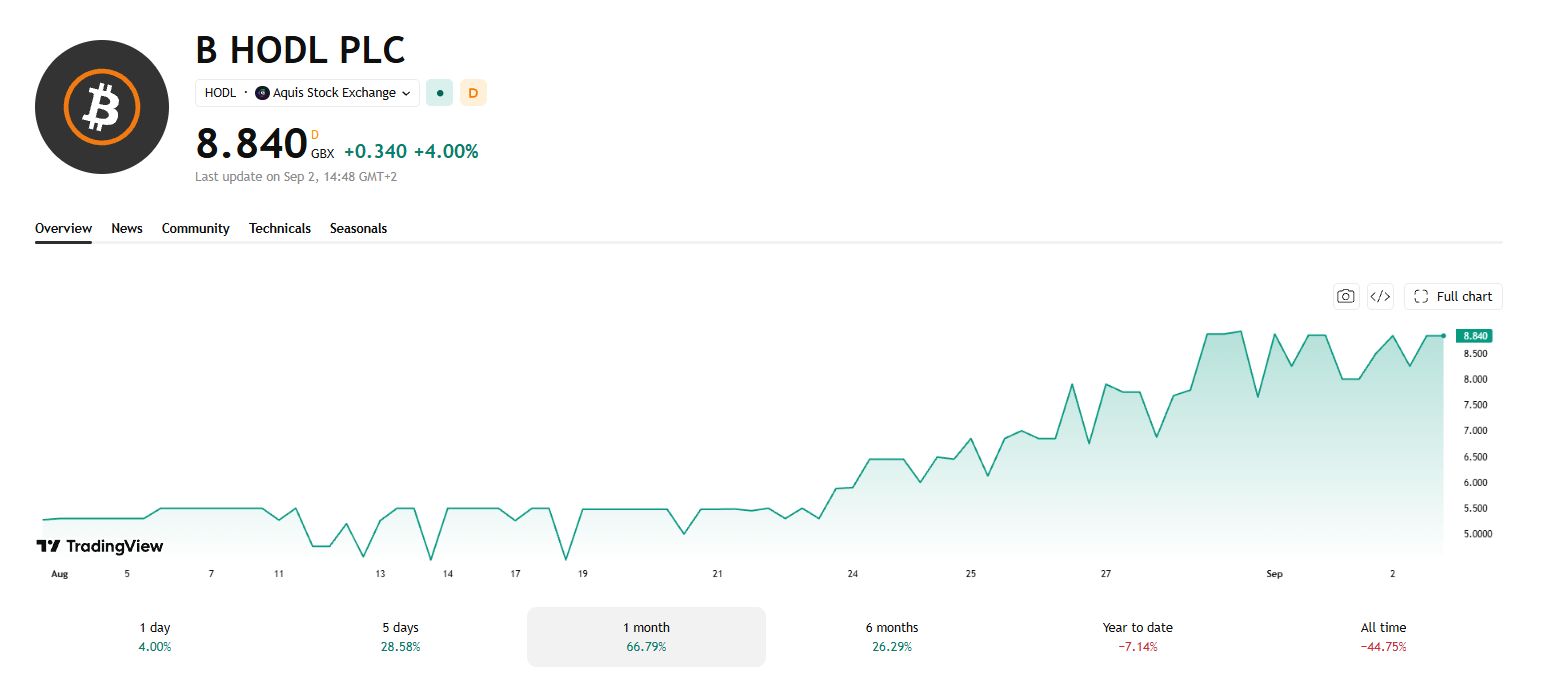This screenshot has height=687, width=1547.
Task: Switch to the News tab
Action: tap(127, 228)
